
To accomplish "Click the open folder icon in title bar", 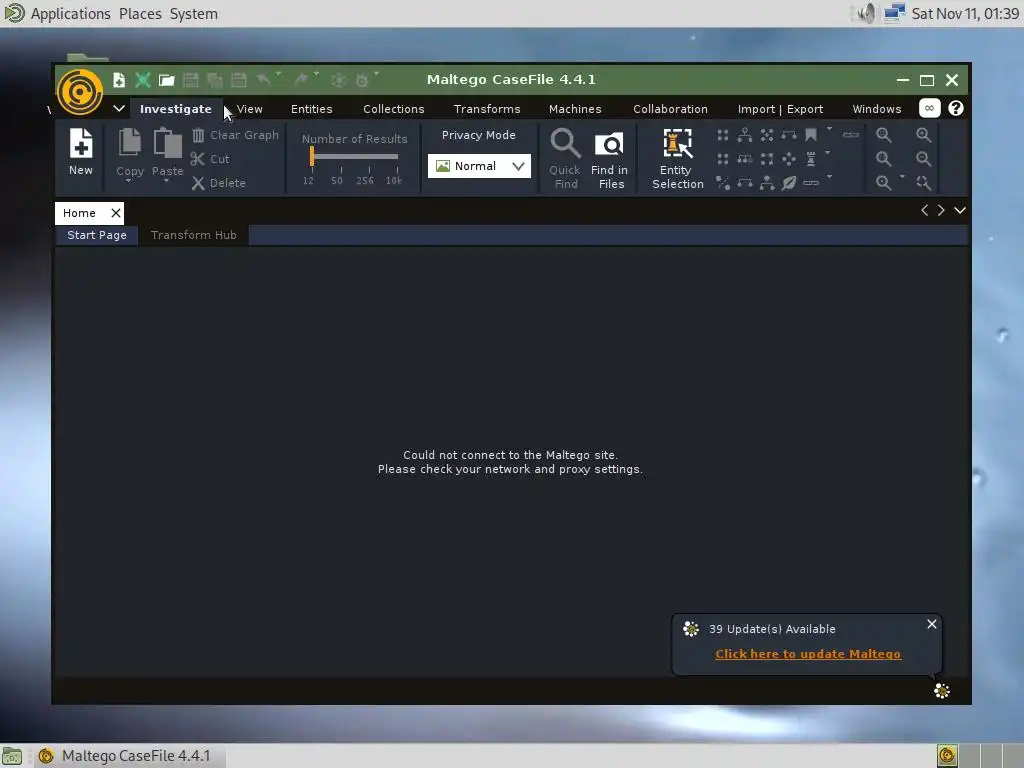I will [x=167, y=80].
